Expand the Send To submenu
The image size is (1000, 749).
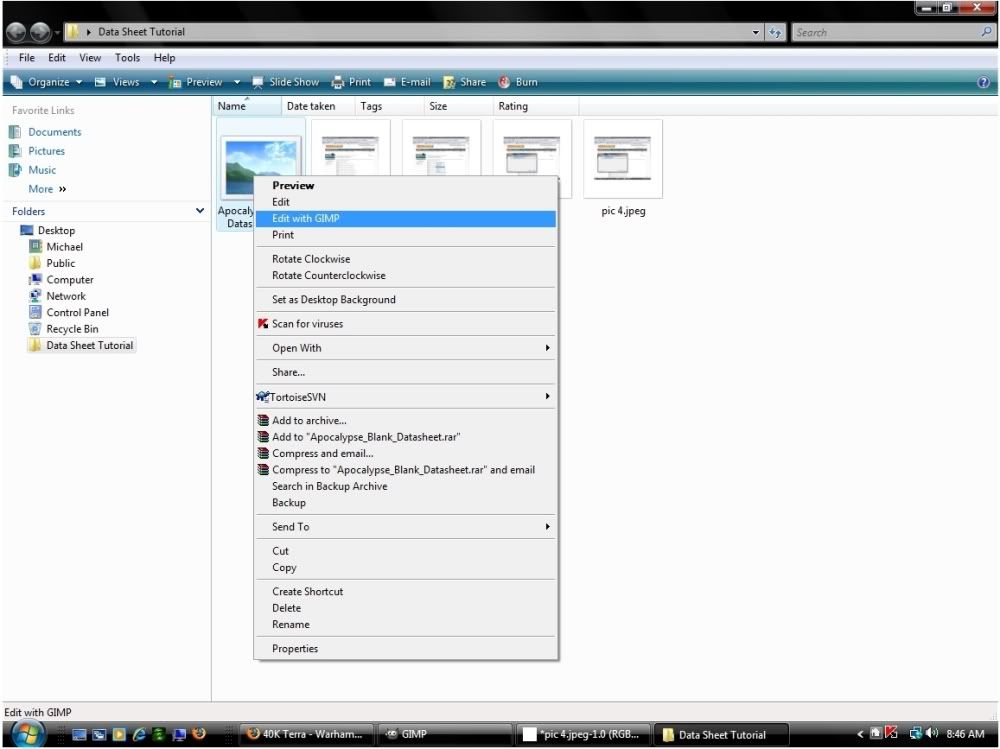(547, 526)
